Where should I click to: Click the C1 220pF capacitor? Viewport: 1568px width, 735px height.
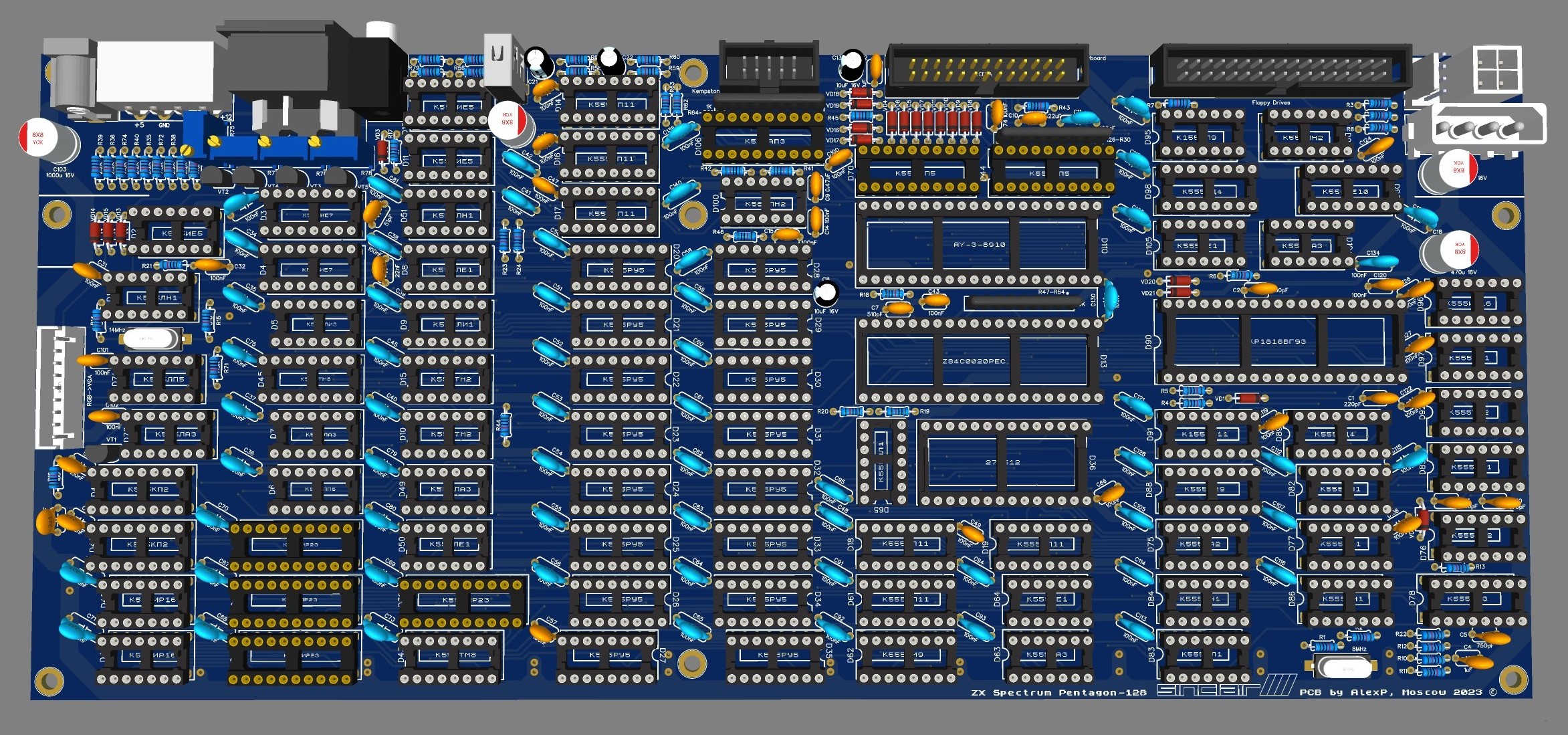pos(1379,399)
